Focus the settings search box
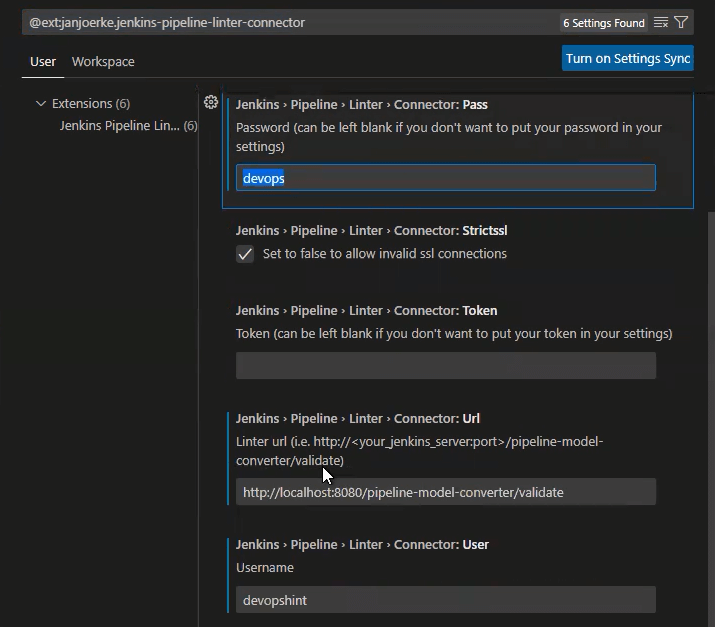 pyautogui.click(x=292, y=22)
